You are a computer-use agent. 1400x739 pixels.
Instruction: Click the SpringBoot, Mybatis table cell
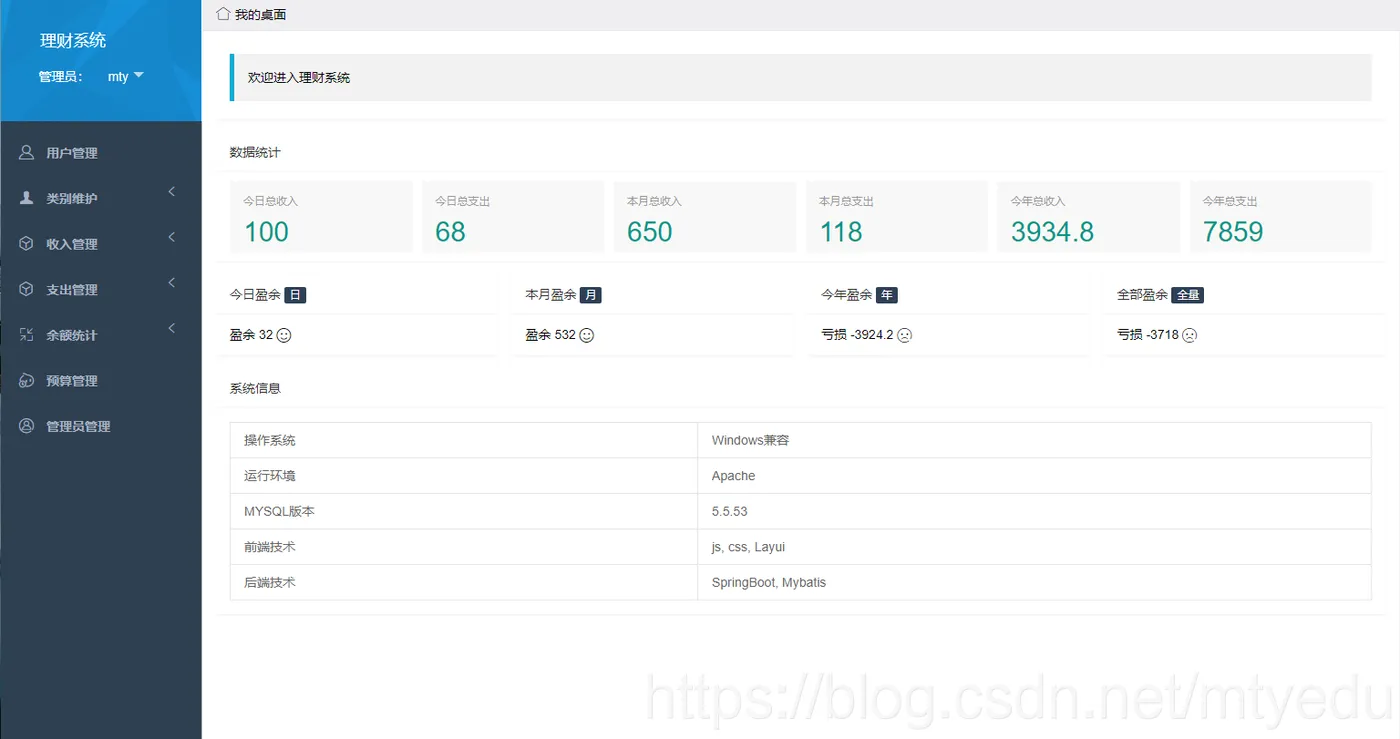pyautogui.click(x=1034, y=582)
